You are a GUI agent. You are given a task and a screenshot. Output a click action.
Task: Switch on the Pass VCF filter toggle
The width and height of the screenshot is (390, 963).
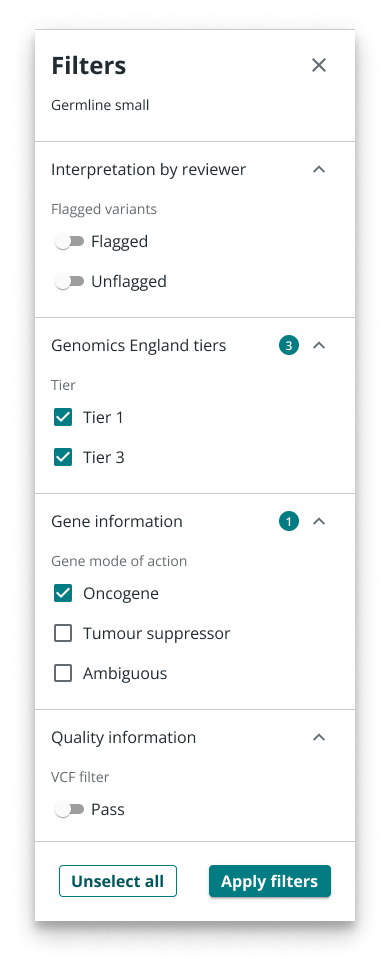(x=69, y=809)
